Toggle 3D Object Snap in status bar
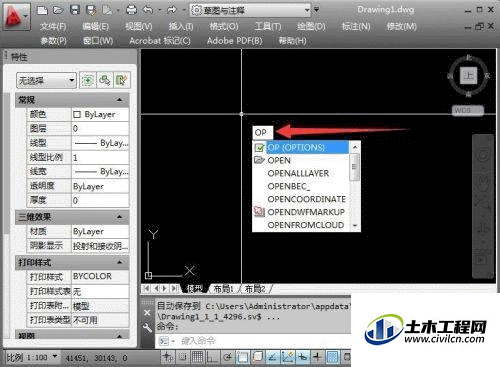 pyautogui.click(x=258, y=357)
